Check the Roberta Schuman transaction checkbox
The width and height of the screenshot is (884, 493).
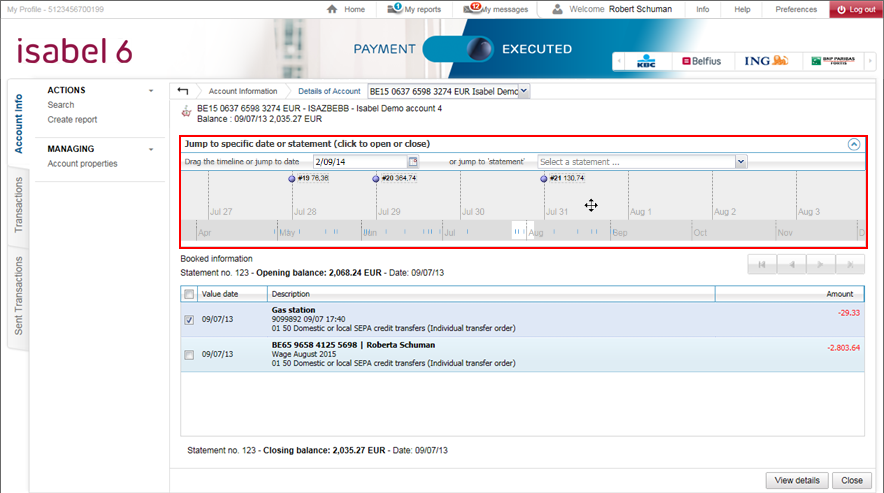tap(189, 355)
